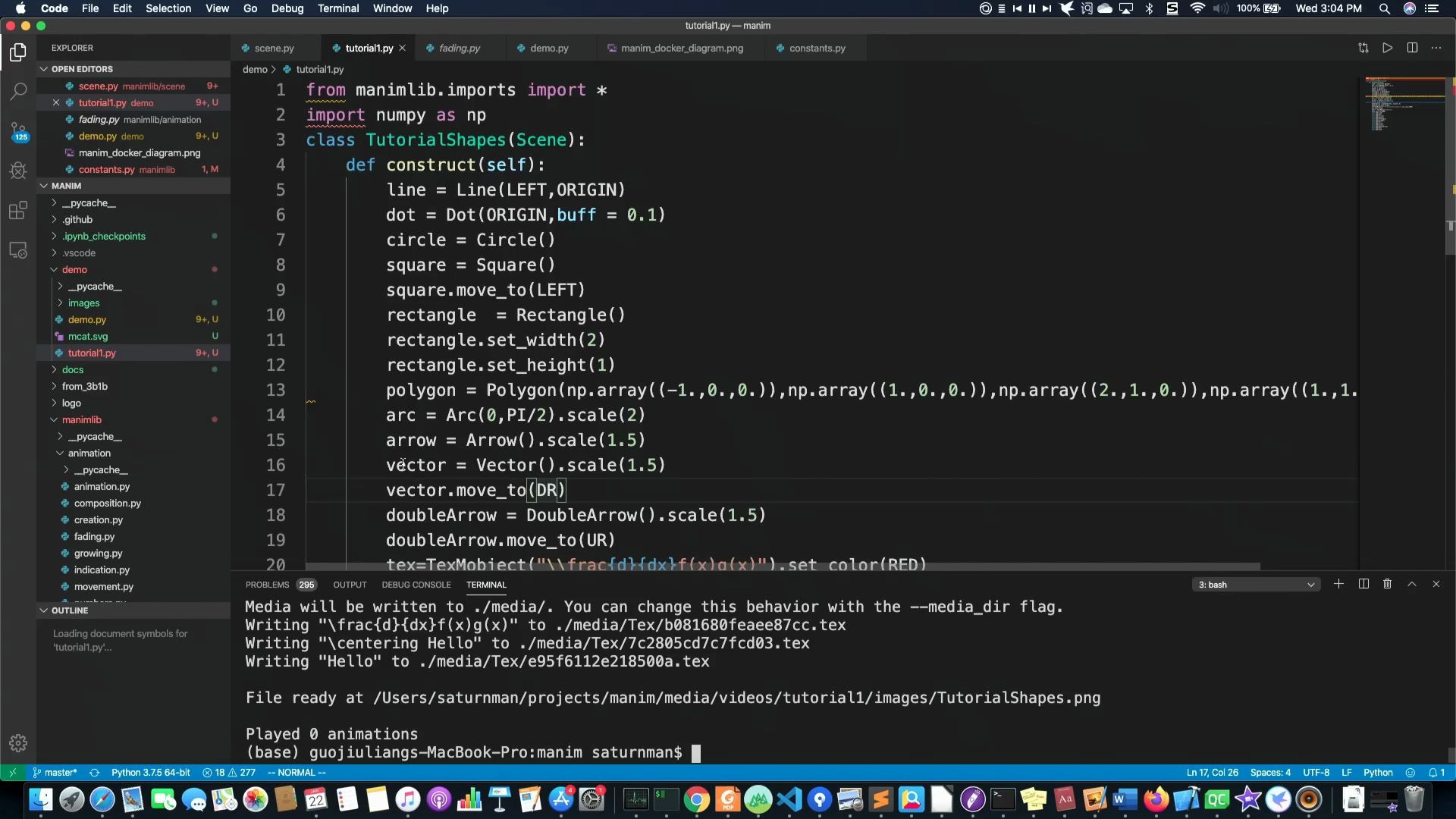Collapse the manimlib folder
This screenshot has width=1456, height=819.
point(133,420)
